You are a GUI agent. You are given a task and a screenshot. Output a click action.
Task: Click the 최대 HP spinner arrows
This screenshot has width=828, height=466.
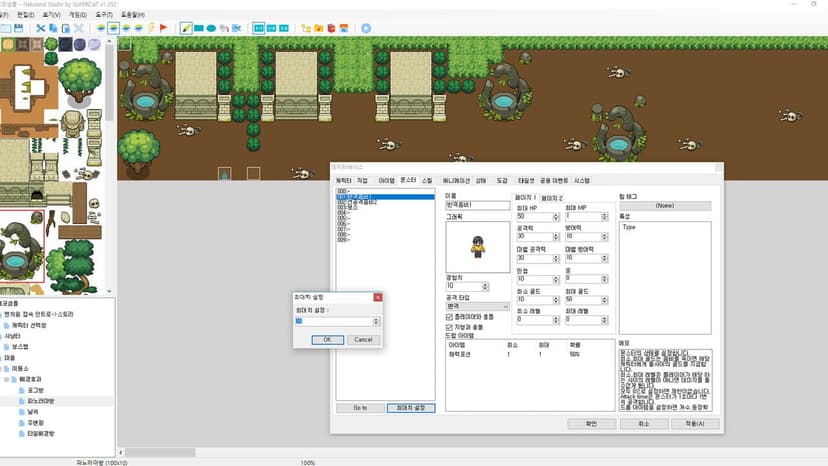(x=556, y=217)
